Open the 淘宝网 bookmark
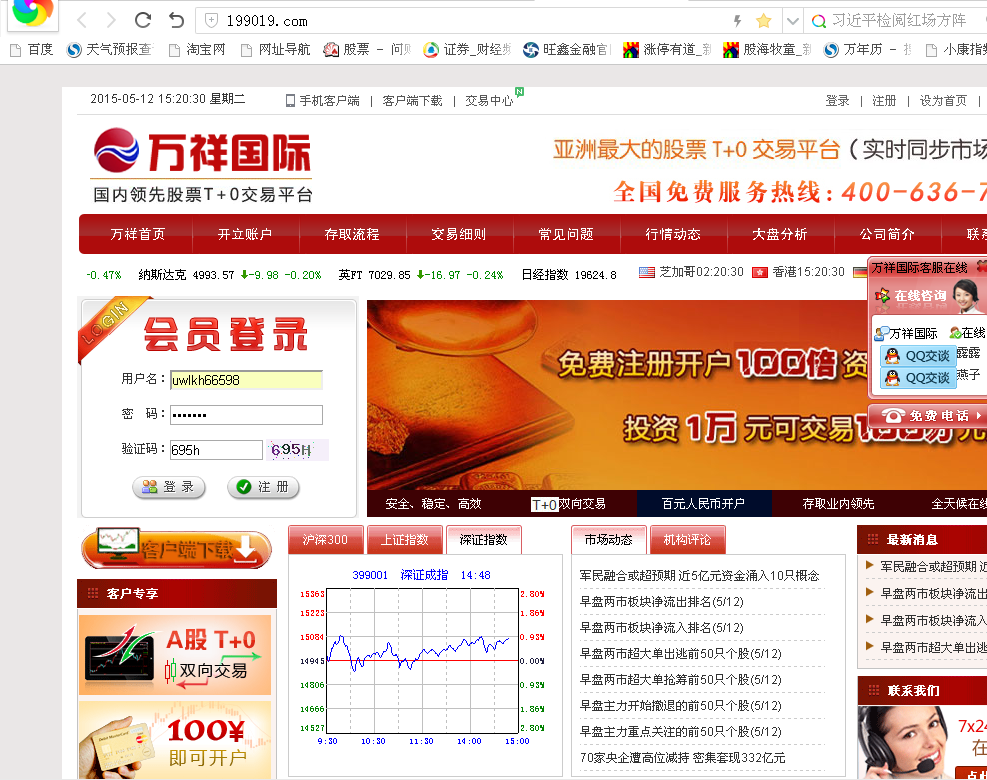The image size is (987, 780). [x=197, y=49]
